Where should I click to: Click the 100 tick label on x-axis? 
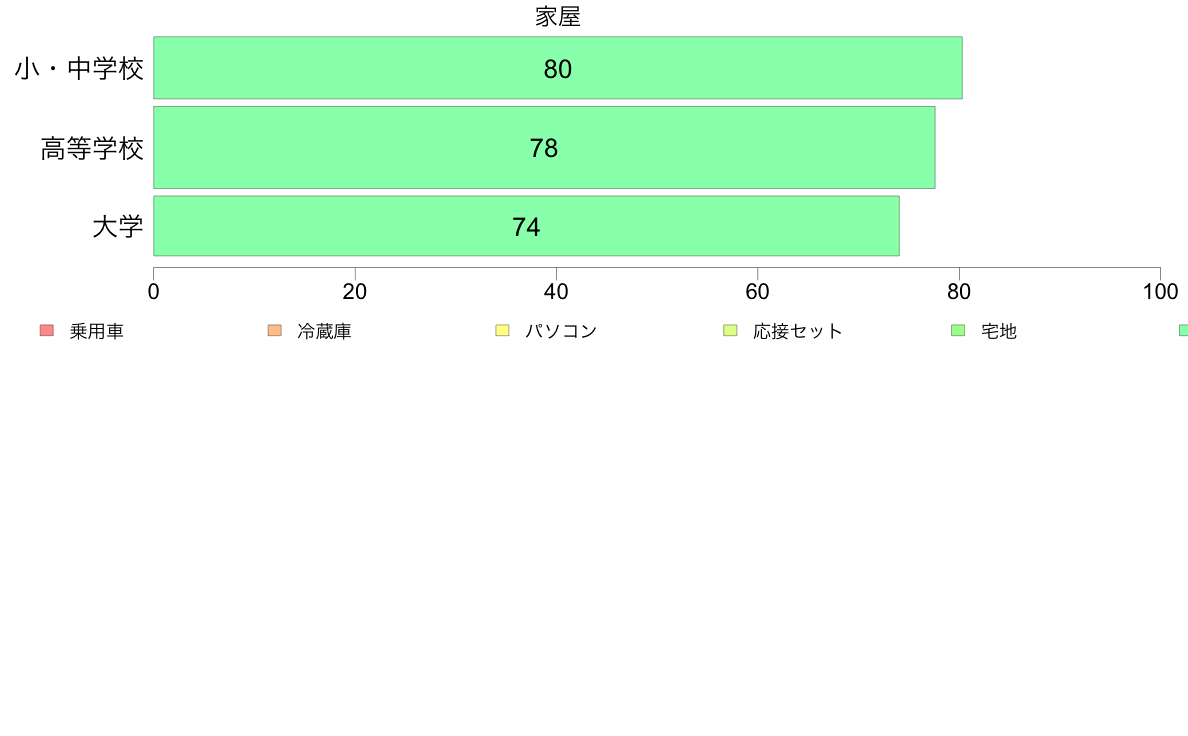coord(1160,292)
